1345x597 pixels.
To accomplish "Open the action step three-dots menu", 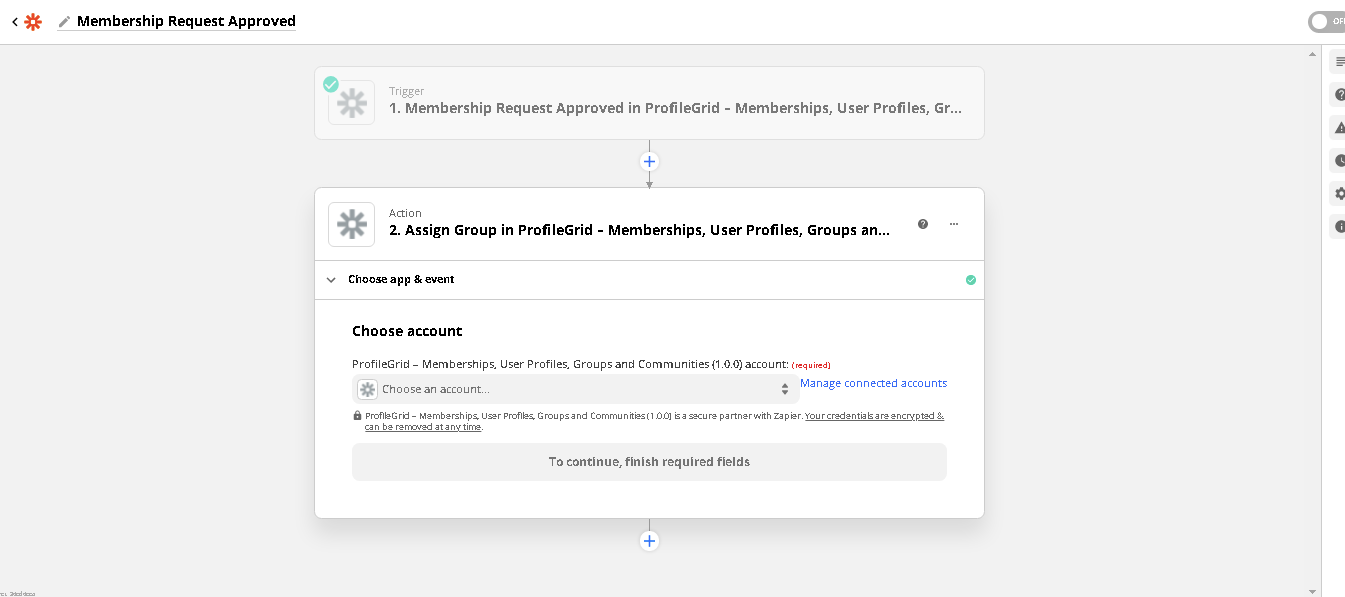I will pyautogui.click(x=954, y=224).
